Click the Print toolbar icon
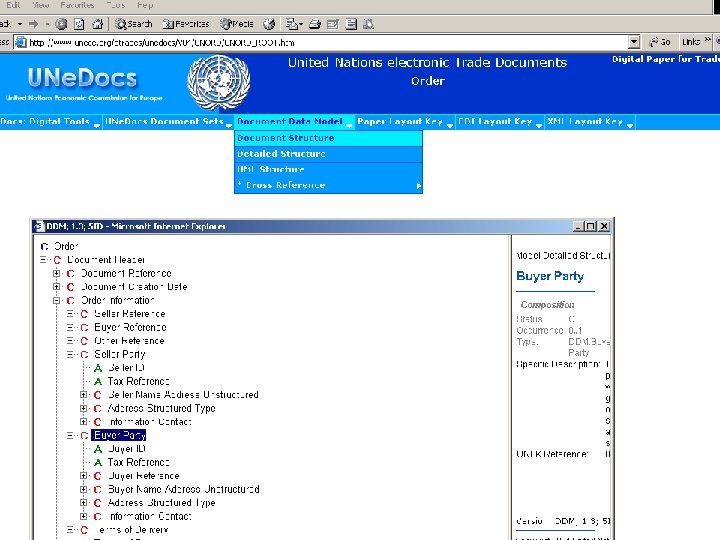Viewport: 720px width, 540px height. tap(315, 24)
